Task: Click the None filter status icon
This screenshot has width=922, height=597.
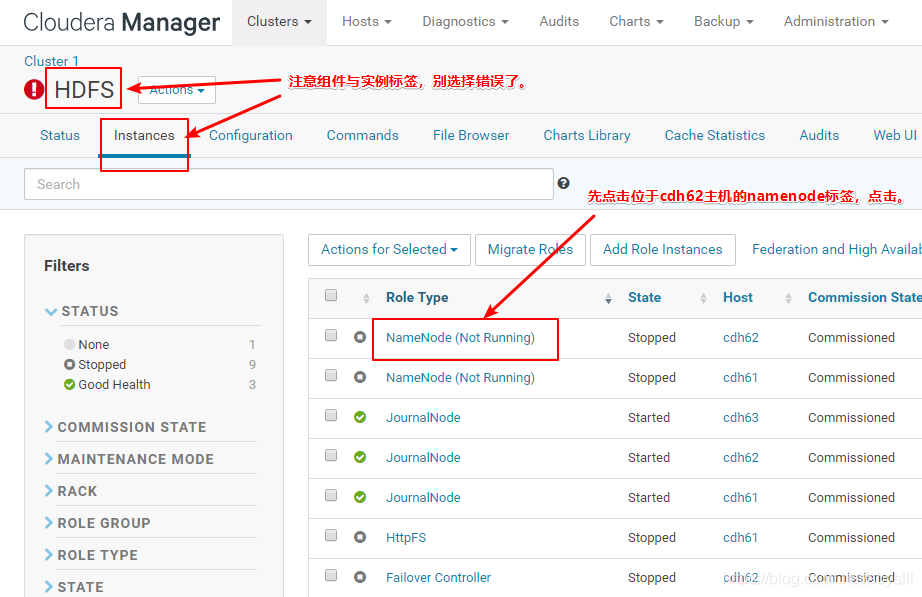Action: 69,344
